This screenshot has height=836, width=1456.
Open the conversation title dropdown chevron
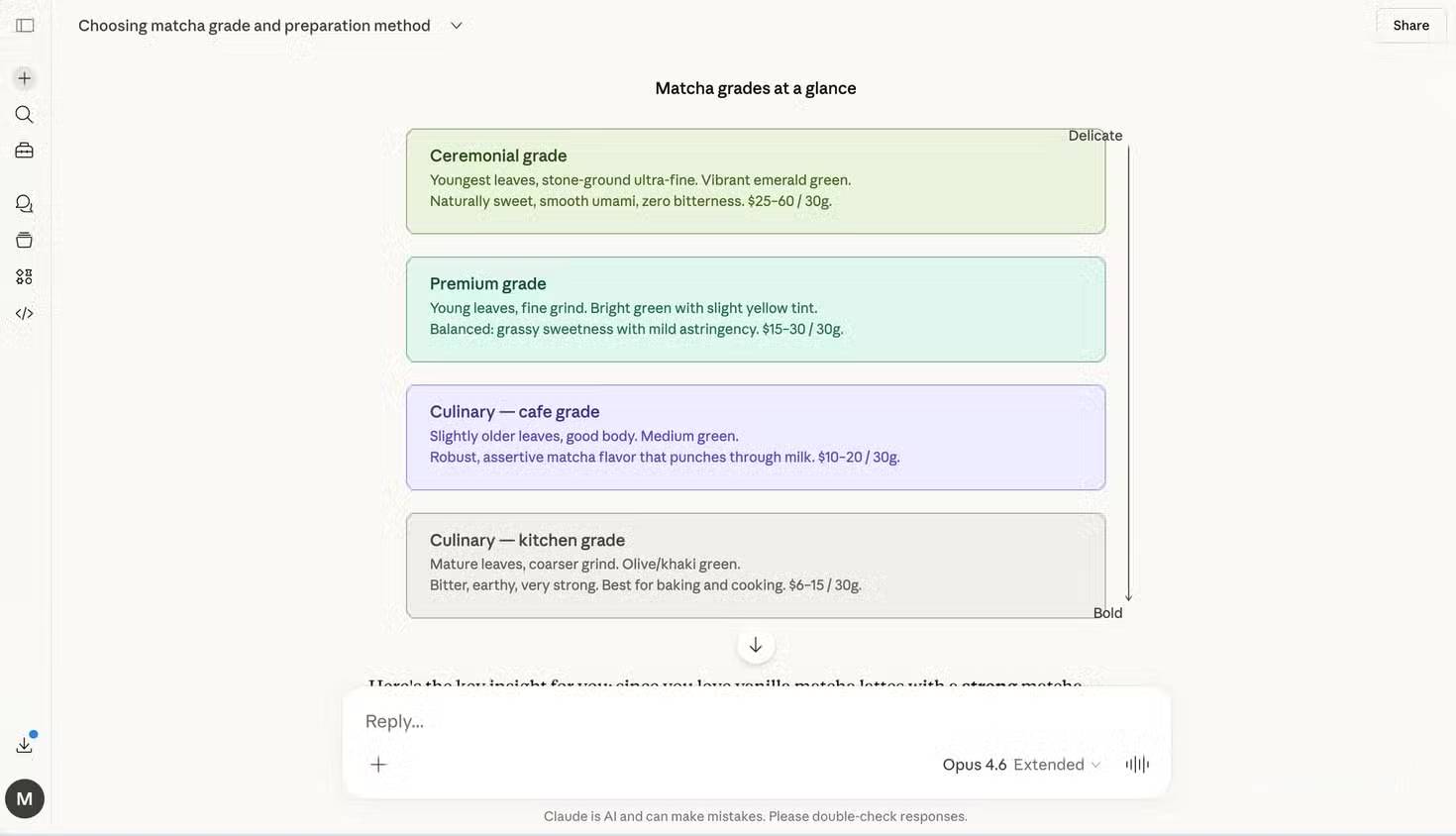point(457,26)
